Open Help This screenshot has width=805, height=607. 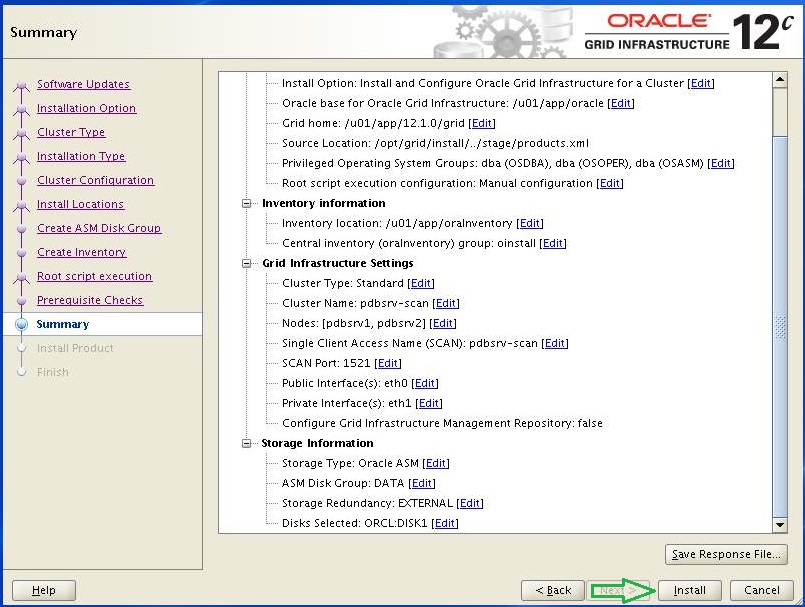coord(44,591)
